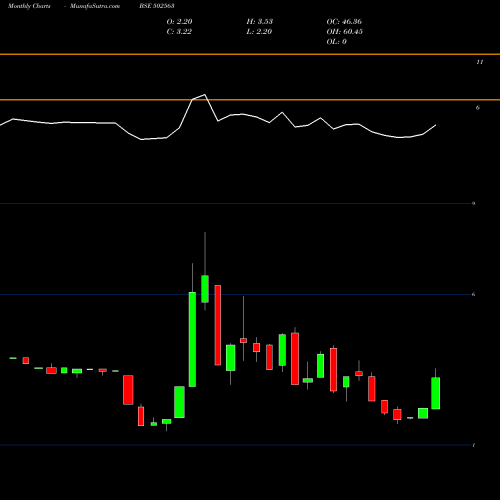The height and width of the screenshot is (500, 500).
Task: Select the "OH: 60.45" readout
Action: click(345, 31)
